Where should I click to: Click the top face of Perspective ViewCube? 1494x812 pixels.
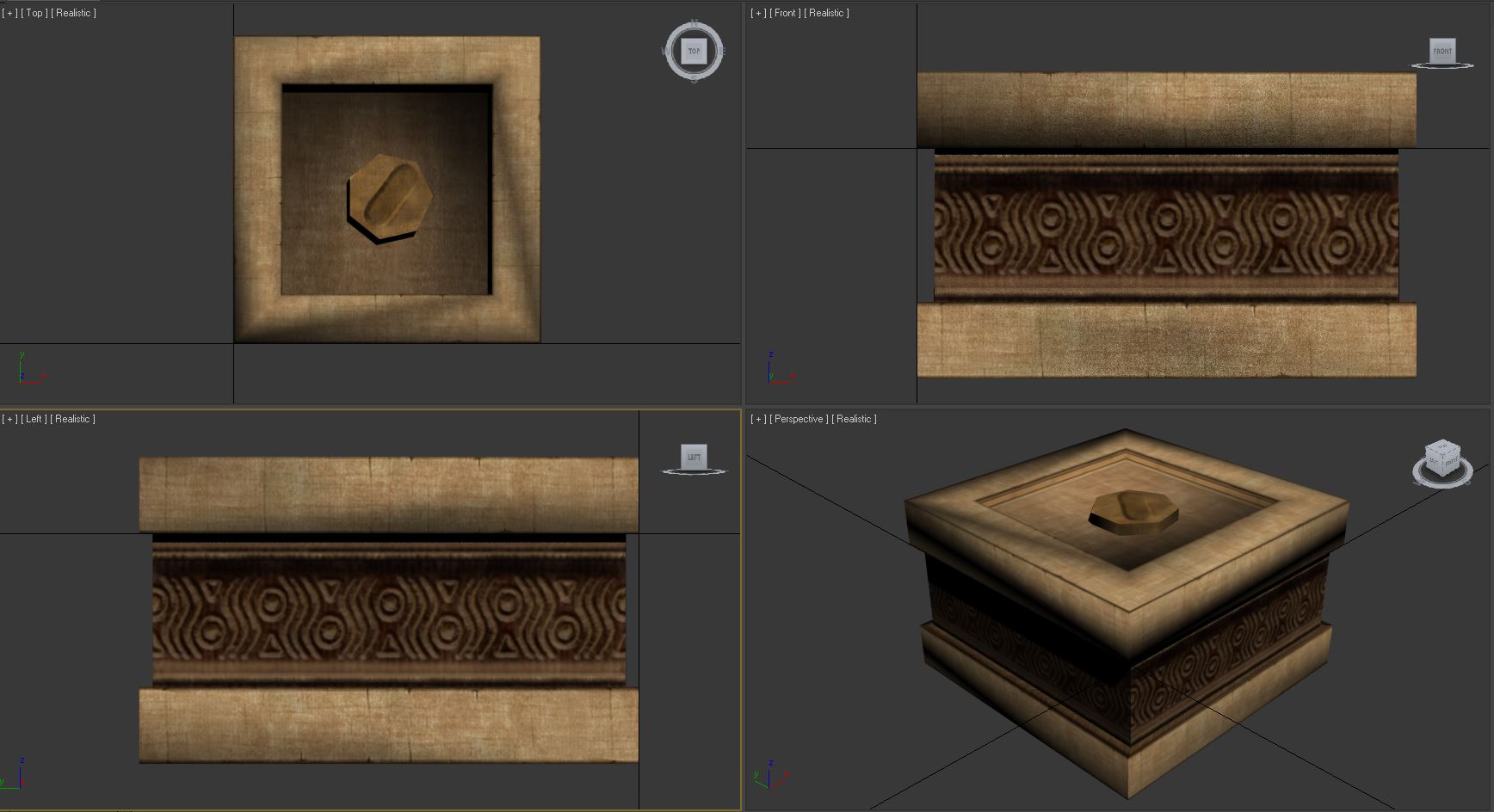1443,446
